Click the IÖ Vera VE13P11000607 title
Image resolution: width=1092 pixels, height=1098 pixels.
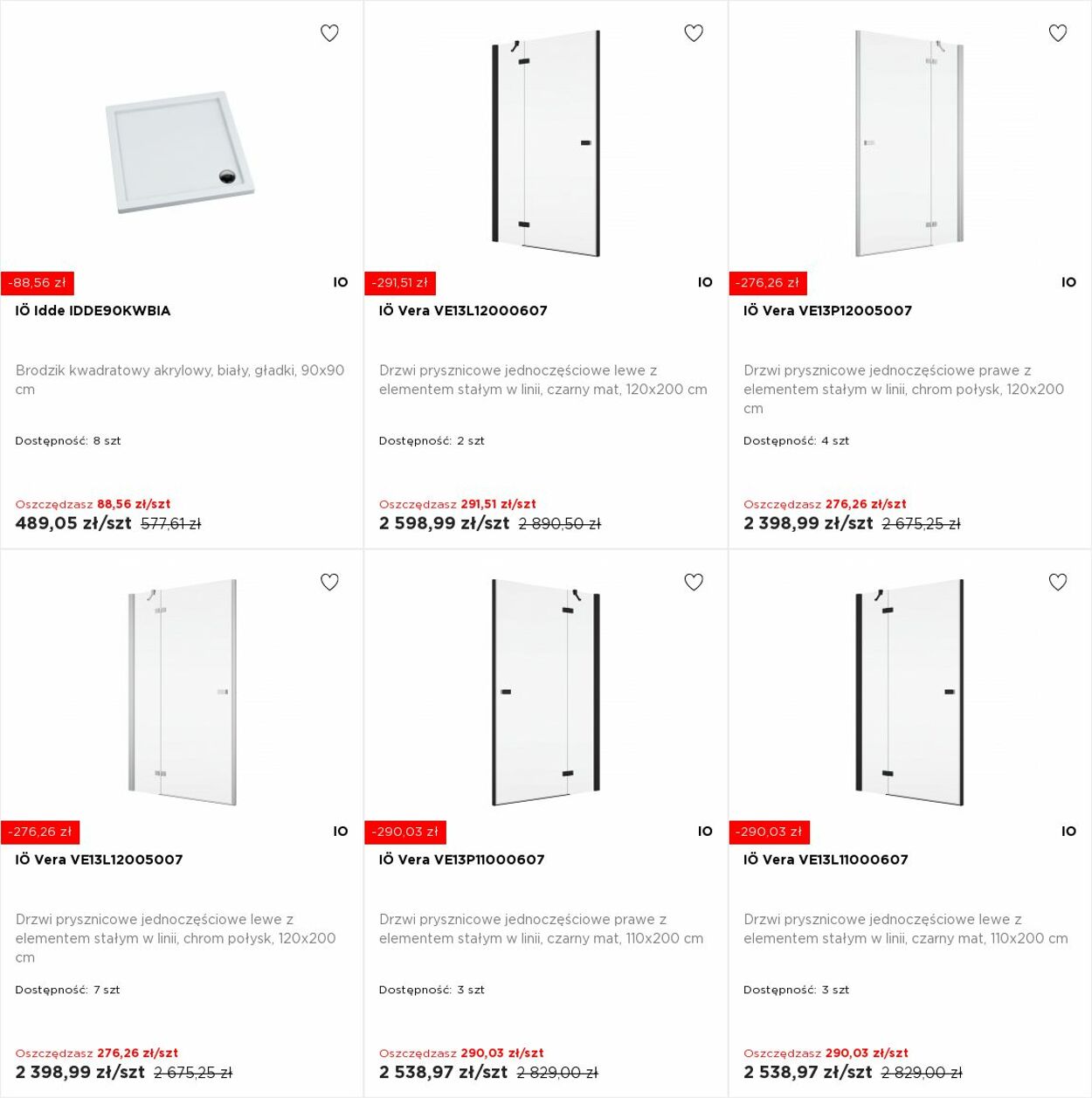tap(461, 860)
